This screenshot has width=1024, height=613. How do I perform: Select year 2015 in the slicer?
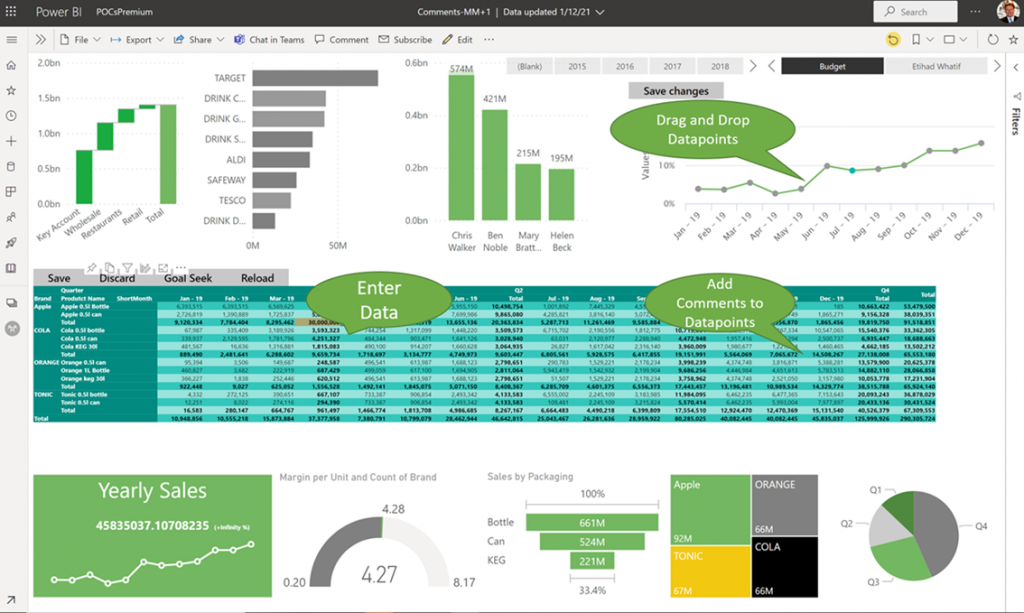[x=577, y=66]
